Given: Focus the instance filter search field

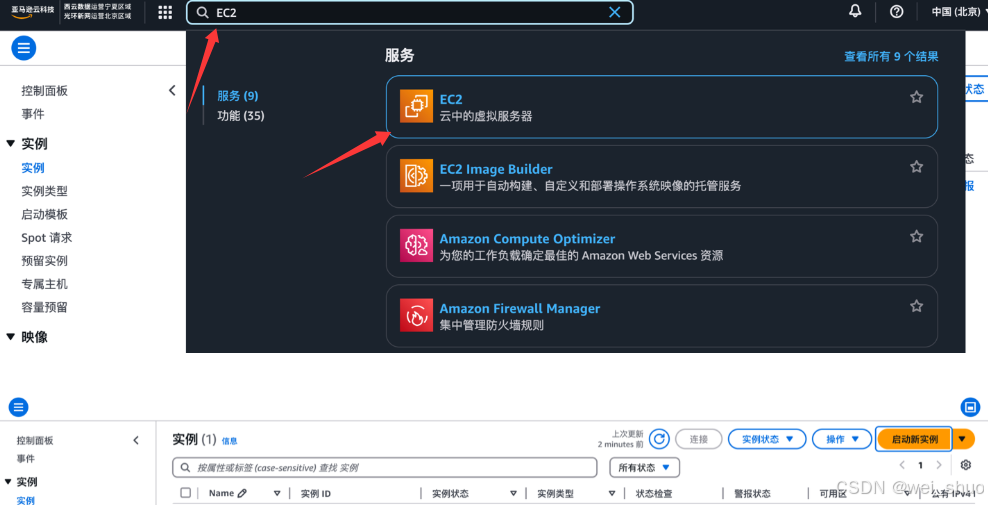Looking at the screenshot, I should coord(384,467).
